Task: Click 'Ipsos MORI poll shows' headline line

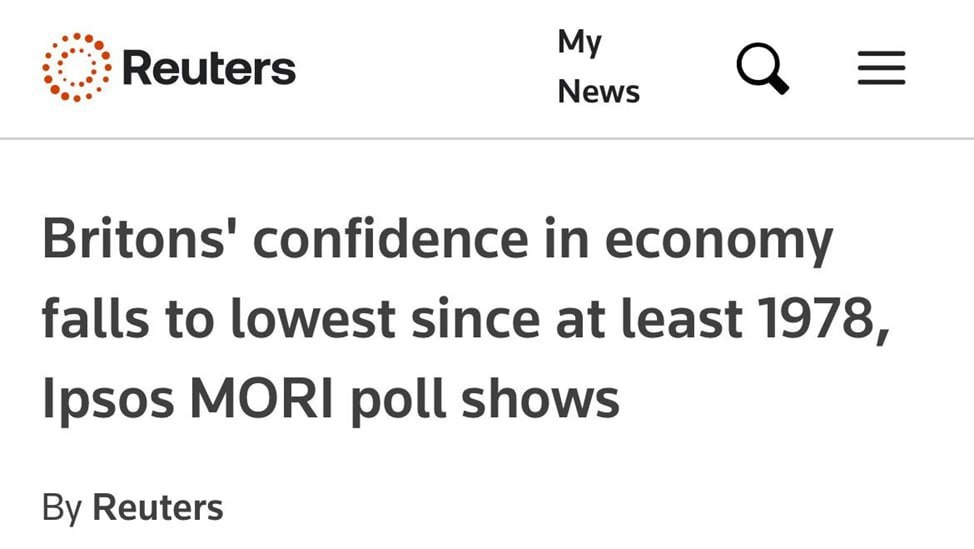Action: [330, 399]
